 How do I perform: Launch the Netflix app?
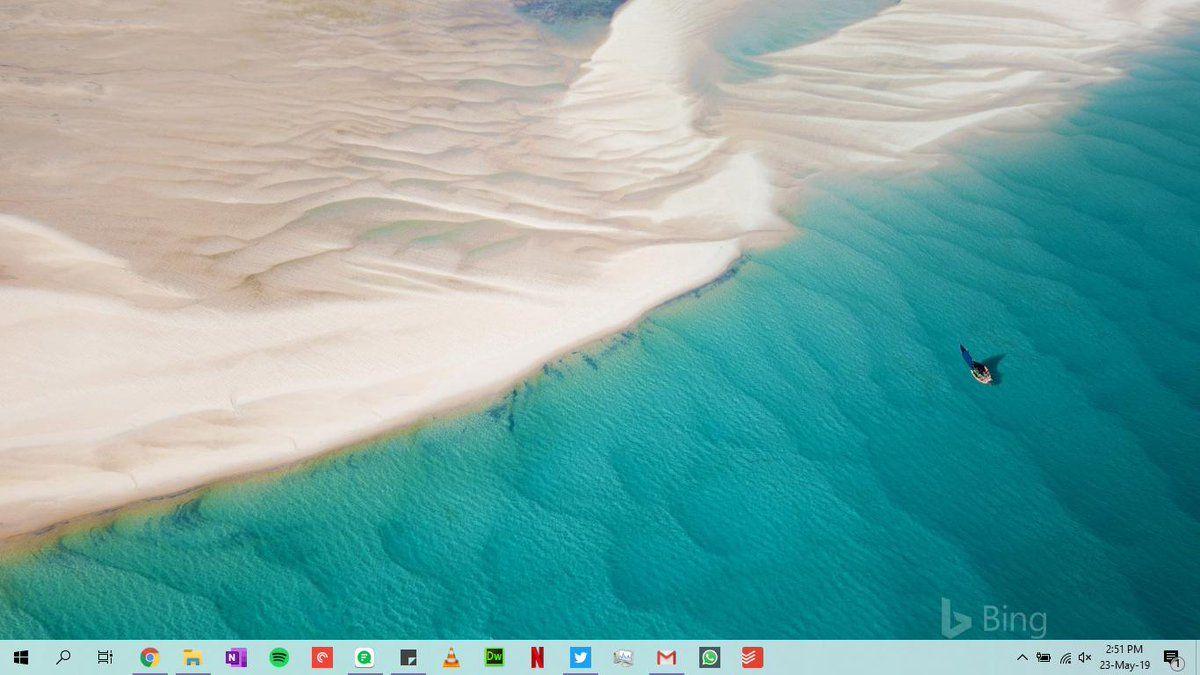point(536,658)
